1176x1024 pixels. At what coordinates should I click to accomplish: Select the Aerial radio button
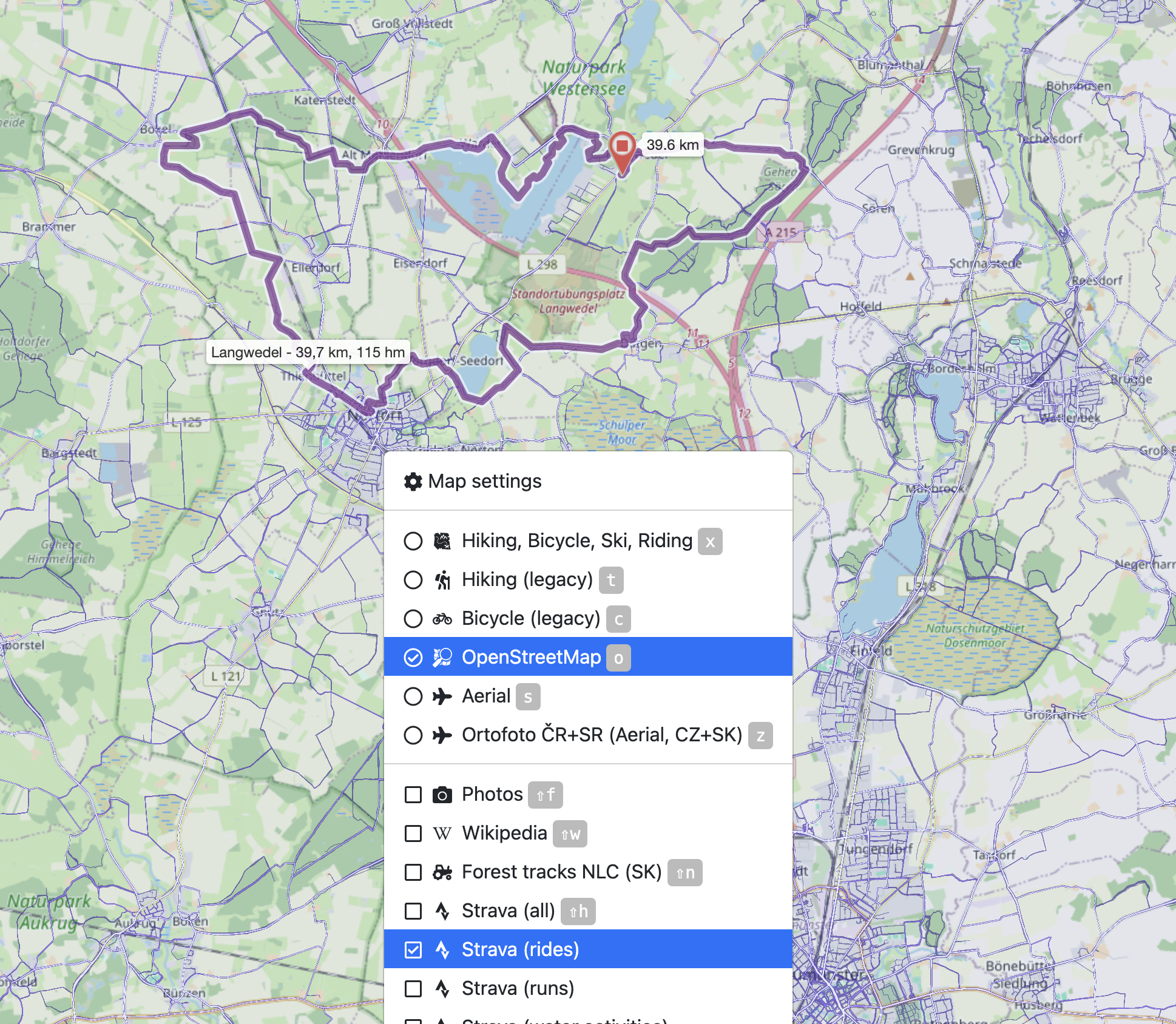413,696
